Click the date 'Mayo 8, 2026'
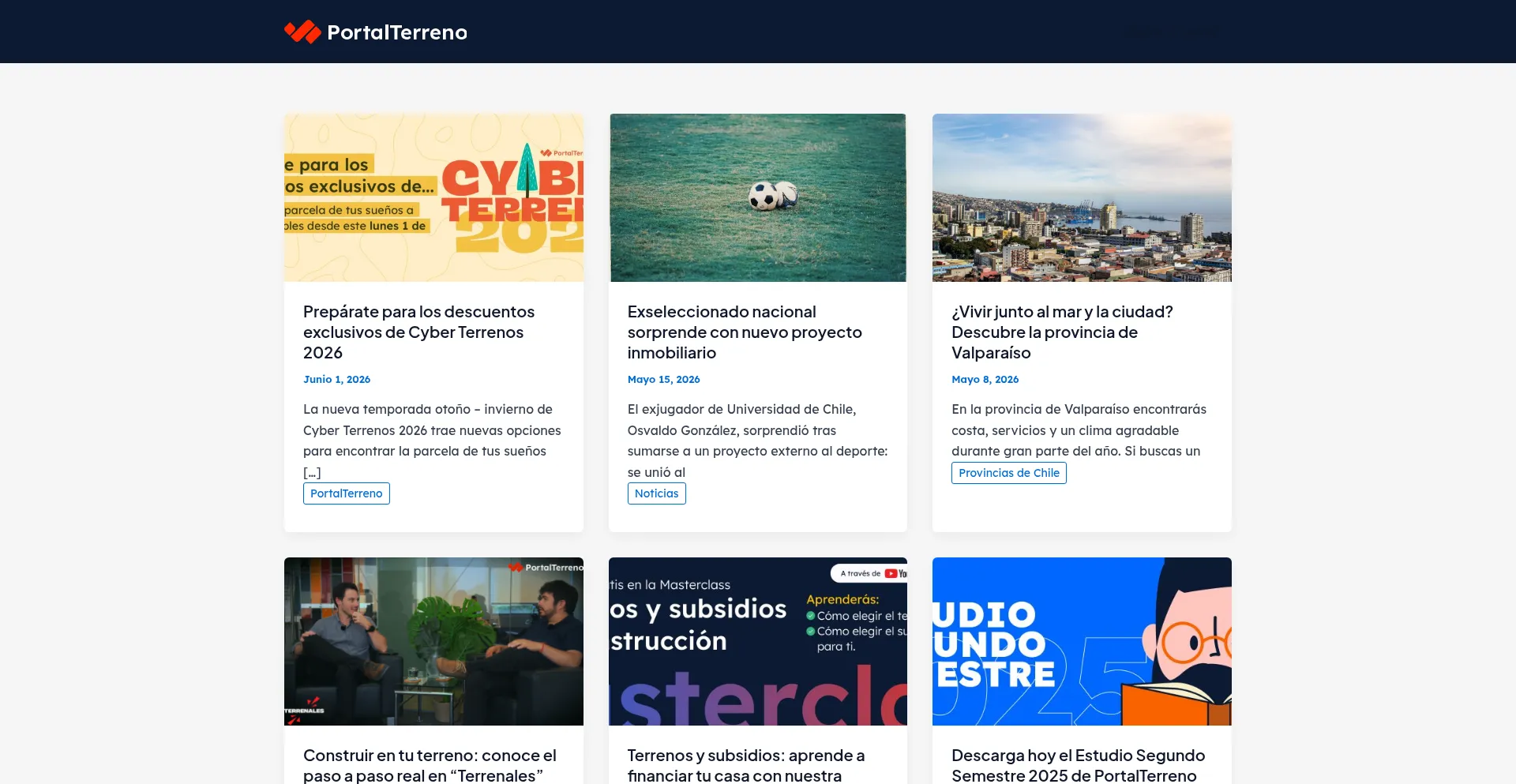 coord(985,380)
